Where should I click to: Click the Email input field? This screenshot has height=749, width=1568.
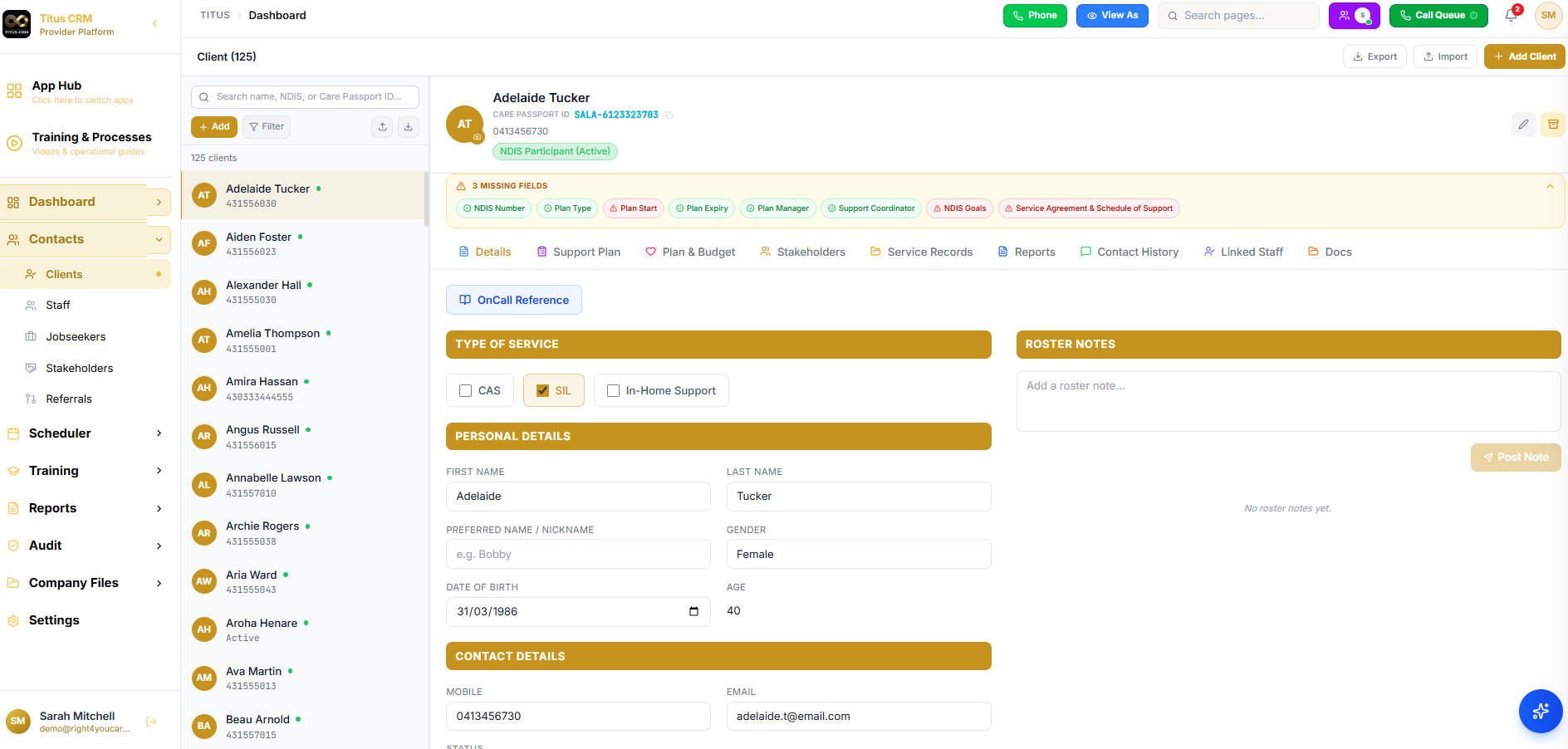859,717
